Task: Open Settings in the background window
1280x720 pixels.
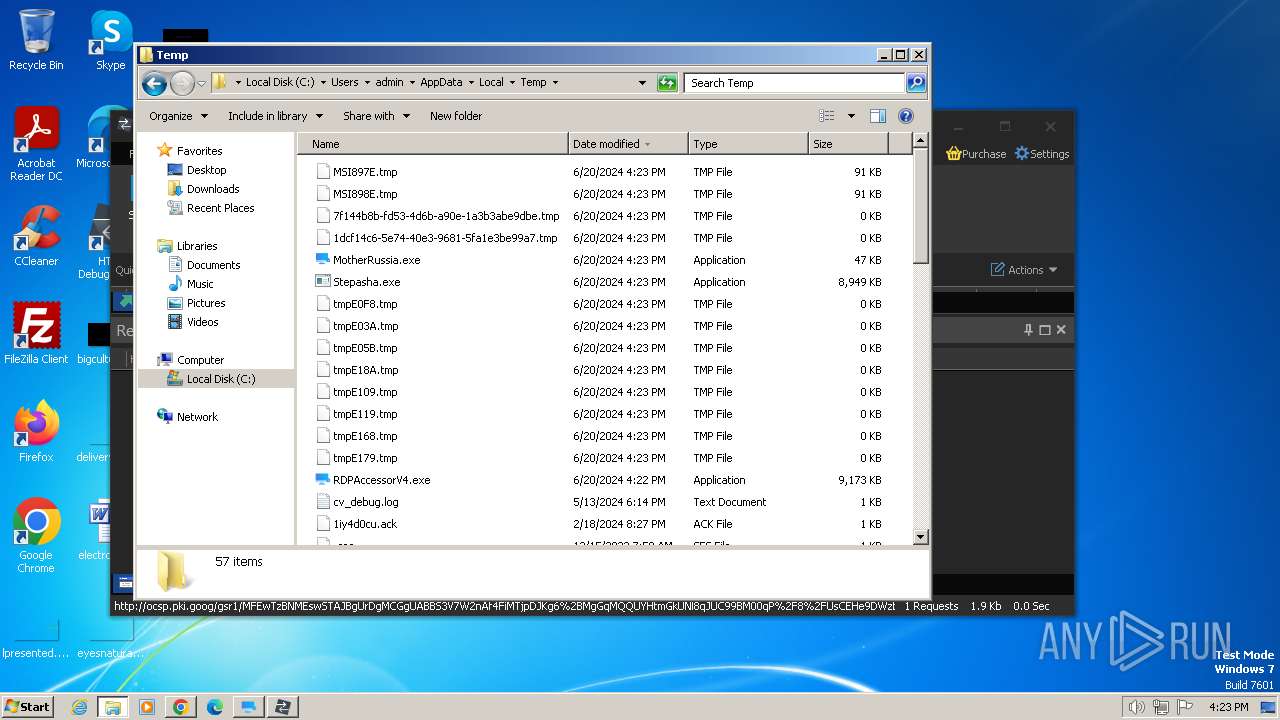Action: click(1042, 154)
